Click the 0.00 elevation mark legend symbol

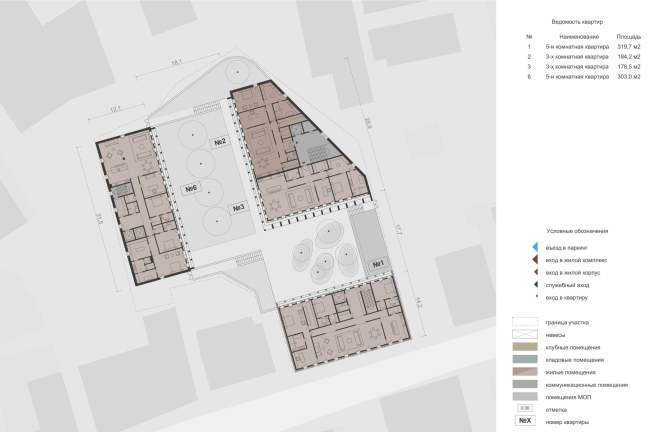point(524,409)
